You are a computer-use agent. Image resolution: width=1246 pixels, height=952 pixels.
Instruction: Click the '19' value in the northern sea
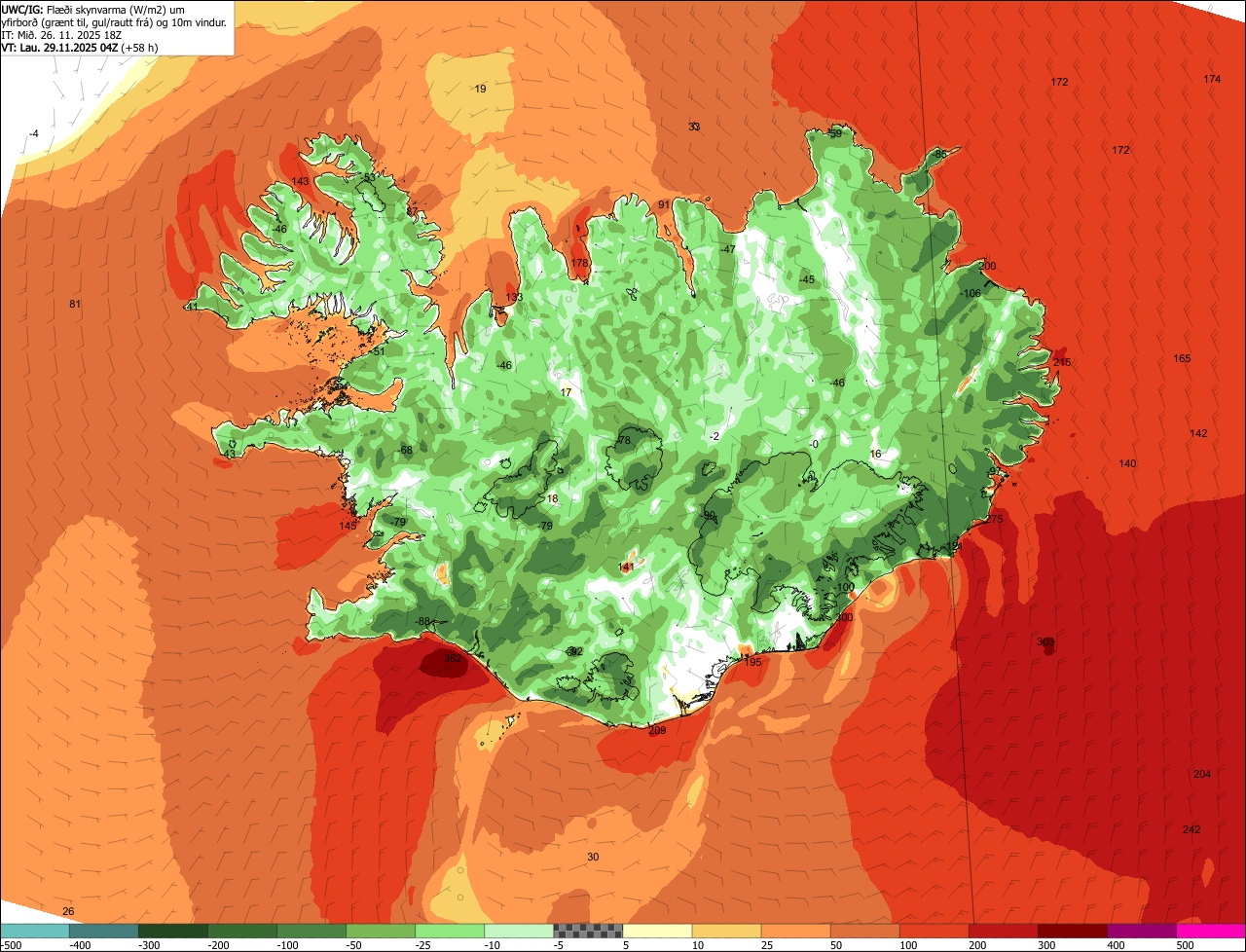[x=480, y=89]
